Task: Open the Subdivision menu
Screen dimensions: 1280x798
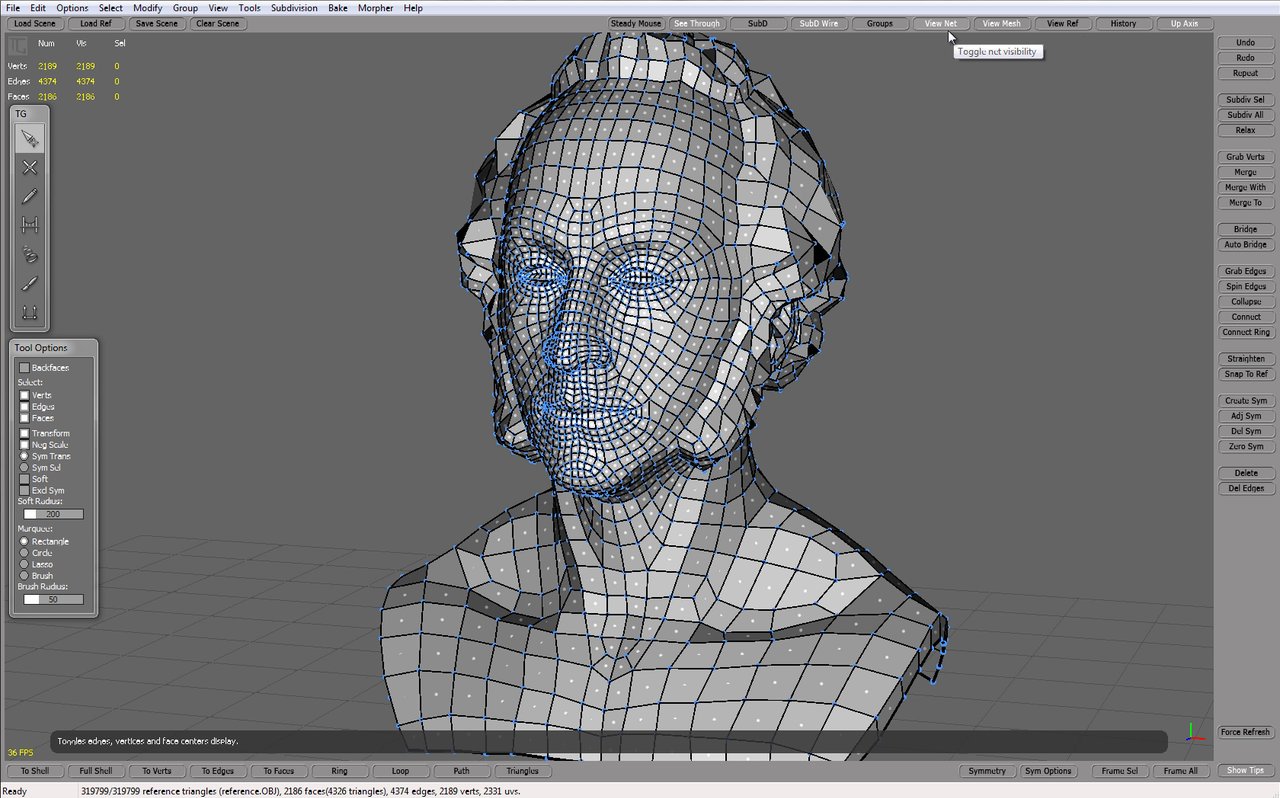Action: (x=294, y=8)
